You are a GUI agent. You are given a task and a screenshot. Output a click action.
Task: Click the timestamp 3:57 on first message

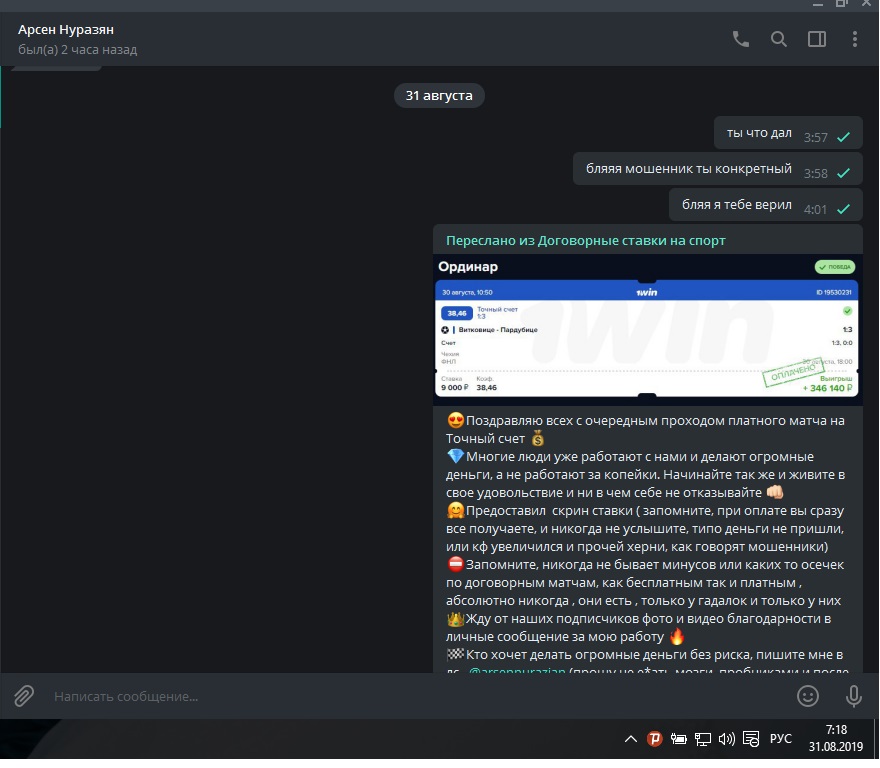pos(815,138)
